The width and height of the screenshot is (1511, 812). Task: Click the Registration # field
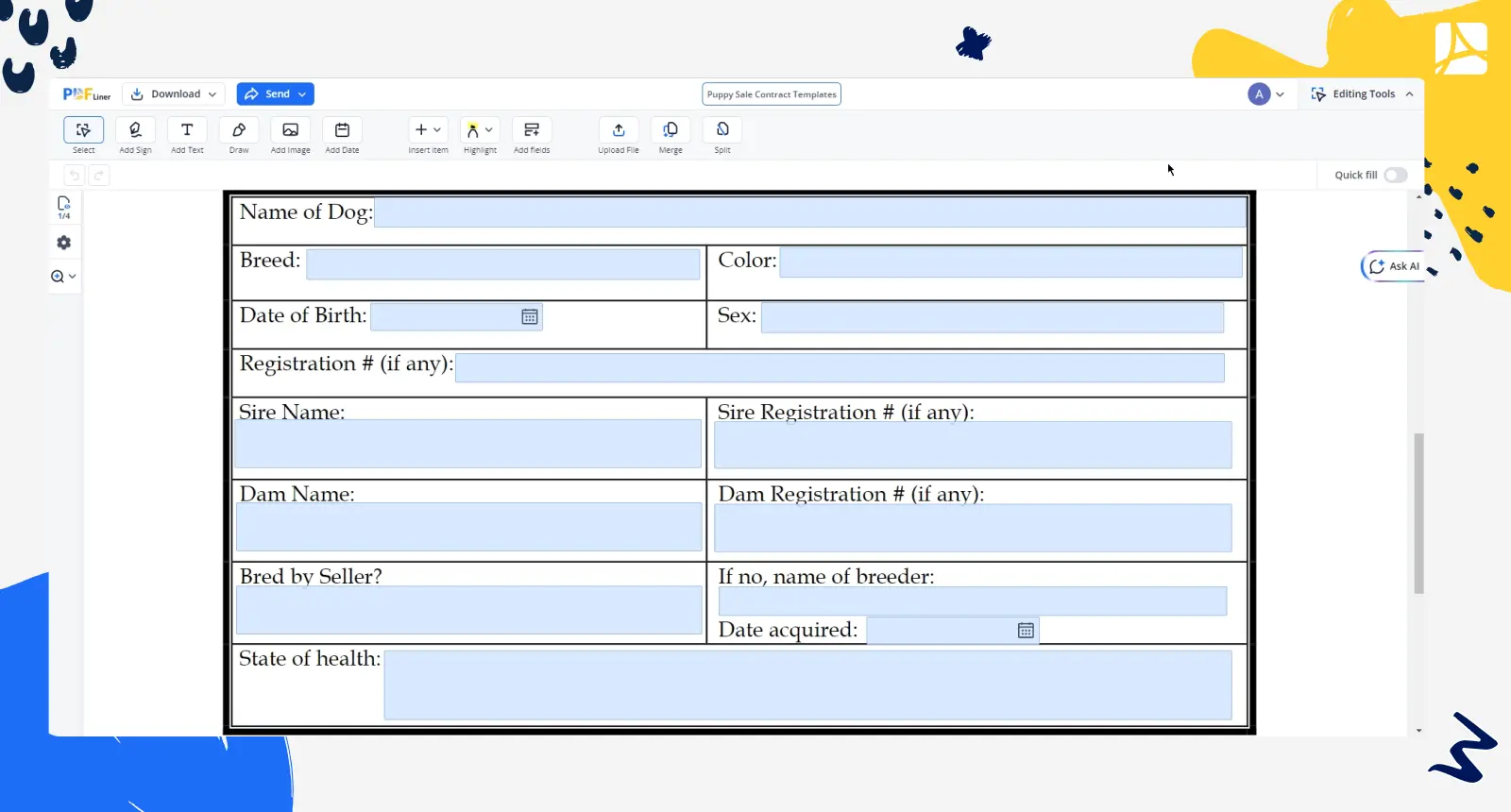pos(840,368)
